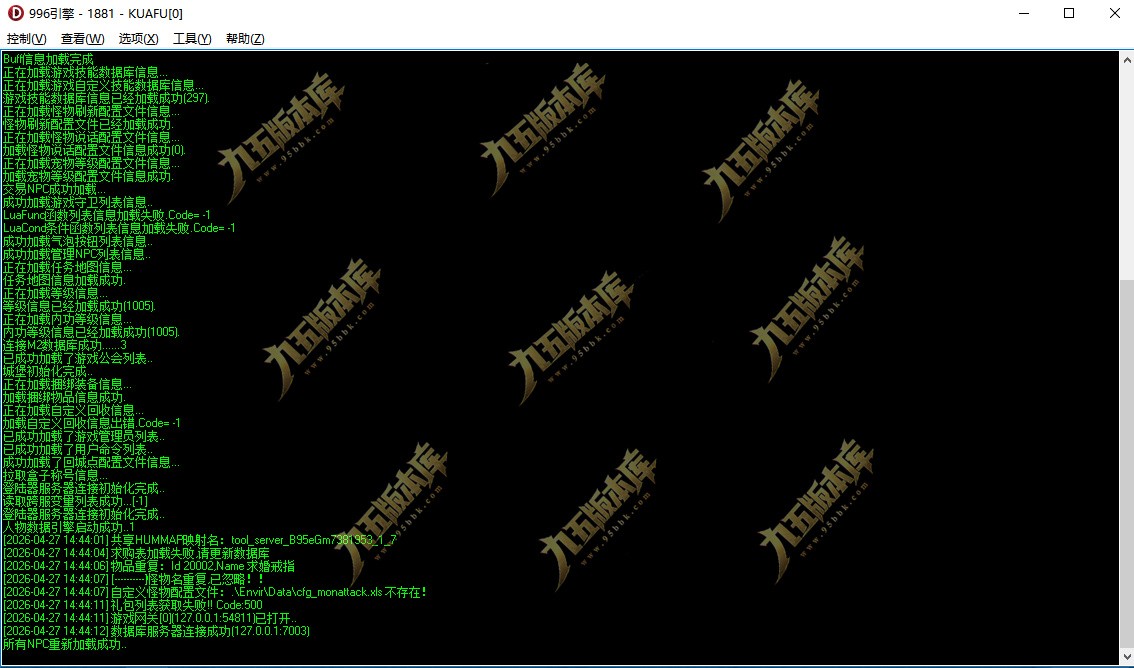Click log line 'LuaCond条件函数列表信息加载失败.Code= -1'

(x=119, y=228)
